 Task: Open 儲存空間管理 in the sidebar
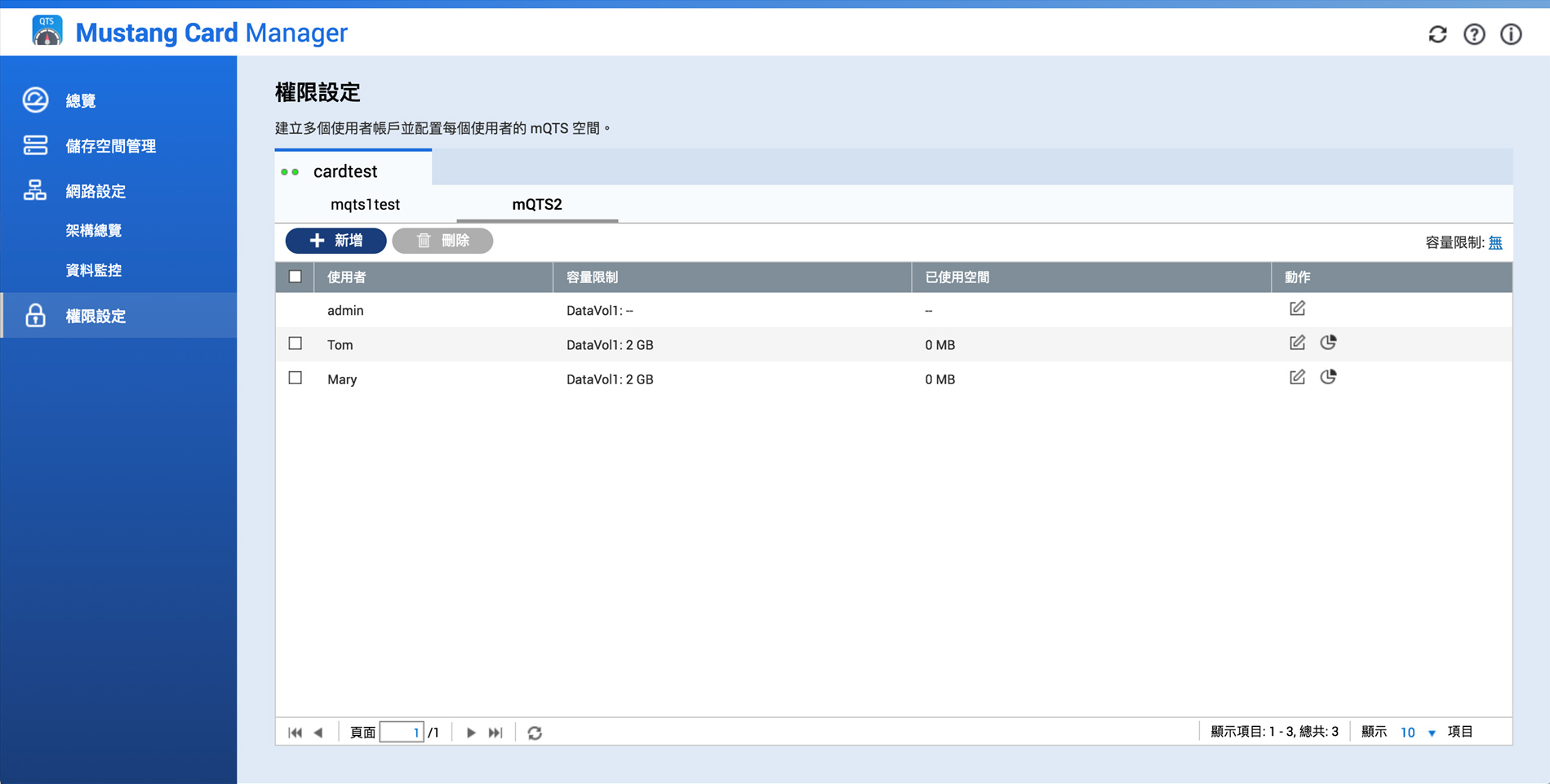click(110, 146)
